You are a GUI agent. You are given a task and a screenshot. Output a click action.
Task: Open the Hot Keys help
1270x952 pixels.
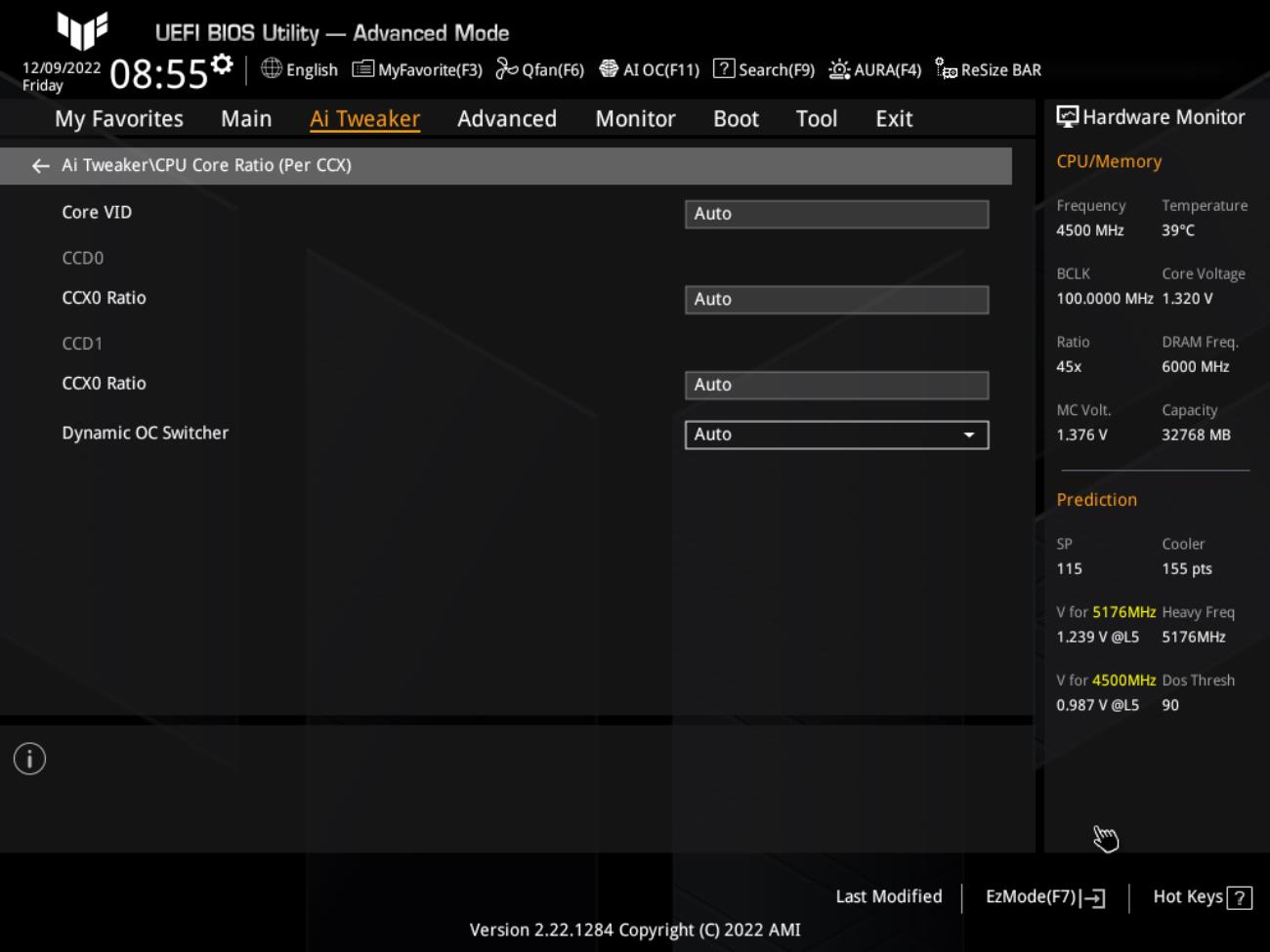[1188, 896]
